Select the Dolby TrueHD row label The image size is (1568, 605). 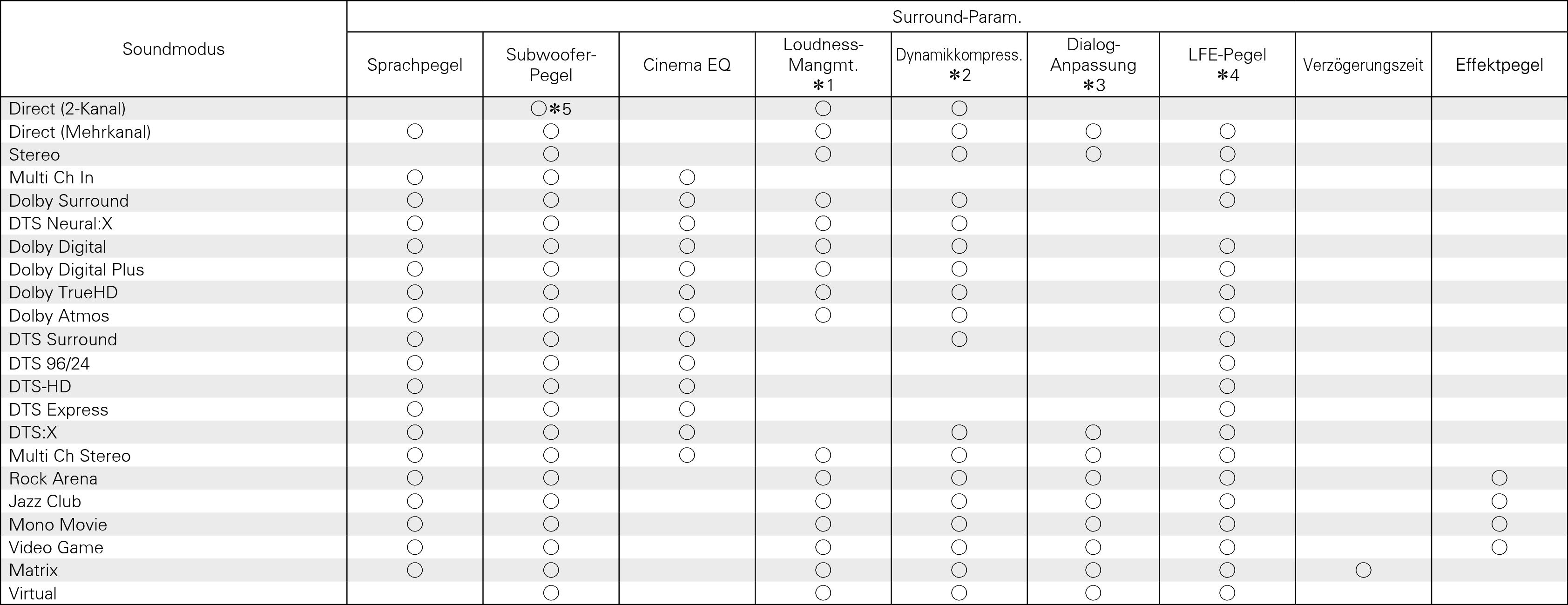tap(63, 293)
